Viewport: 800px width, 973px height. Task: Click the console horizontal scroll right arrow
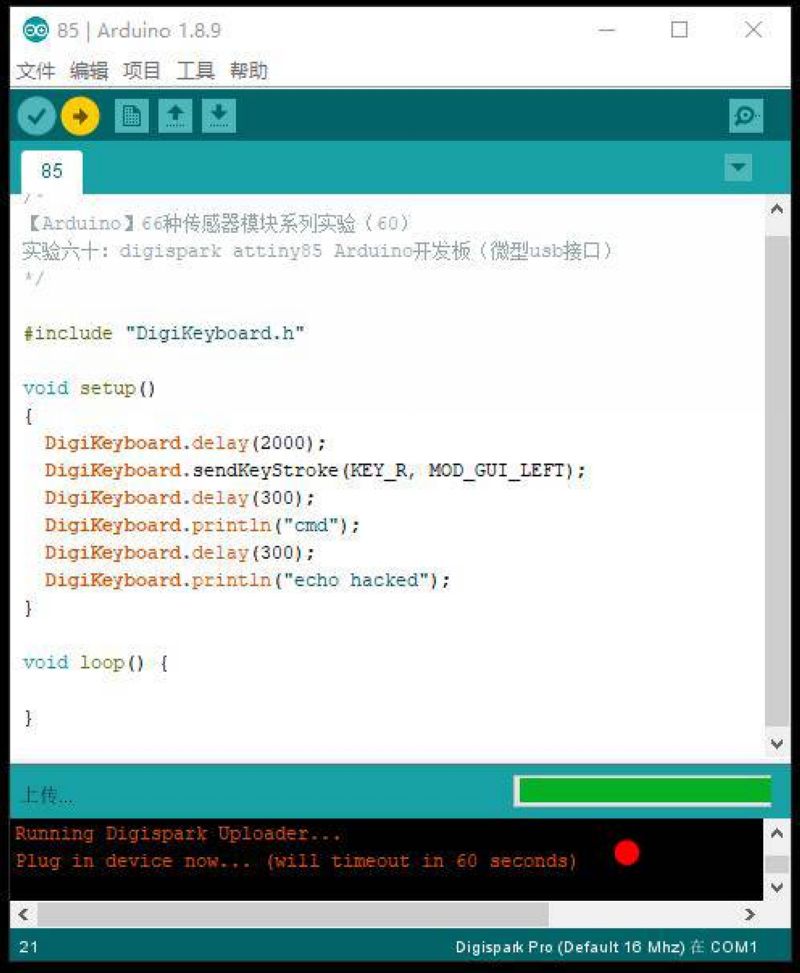750,914
